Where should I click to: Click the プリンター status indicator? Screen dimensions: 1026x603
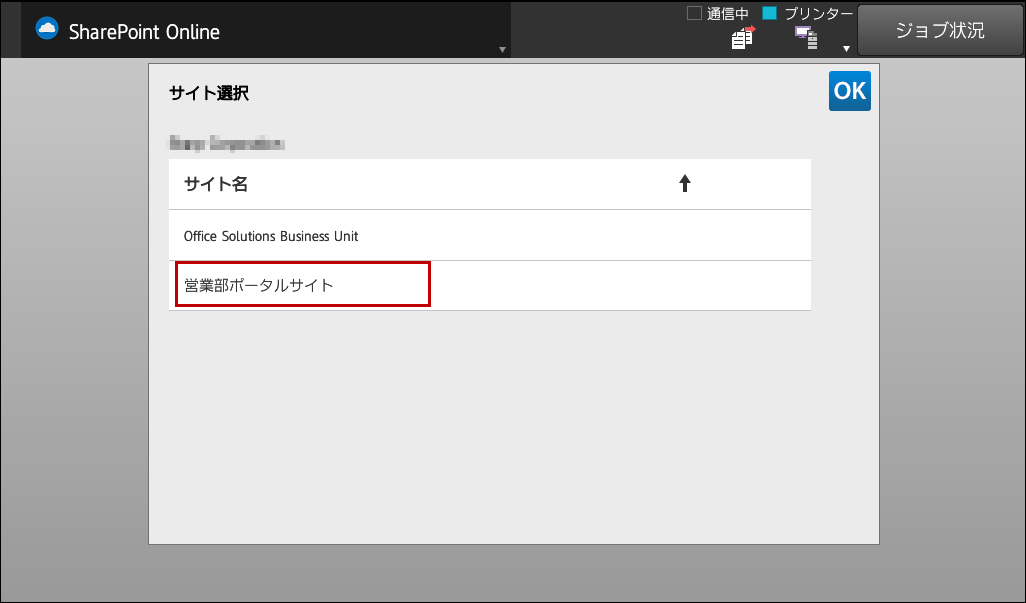(x=770, y=13)
